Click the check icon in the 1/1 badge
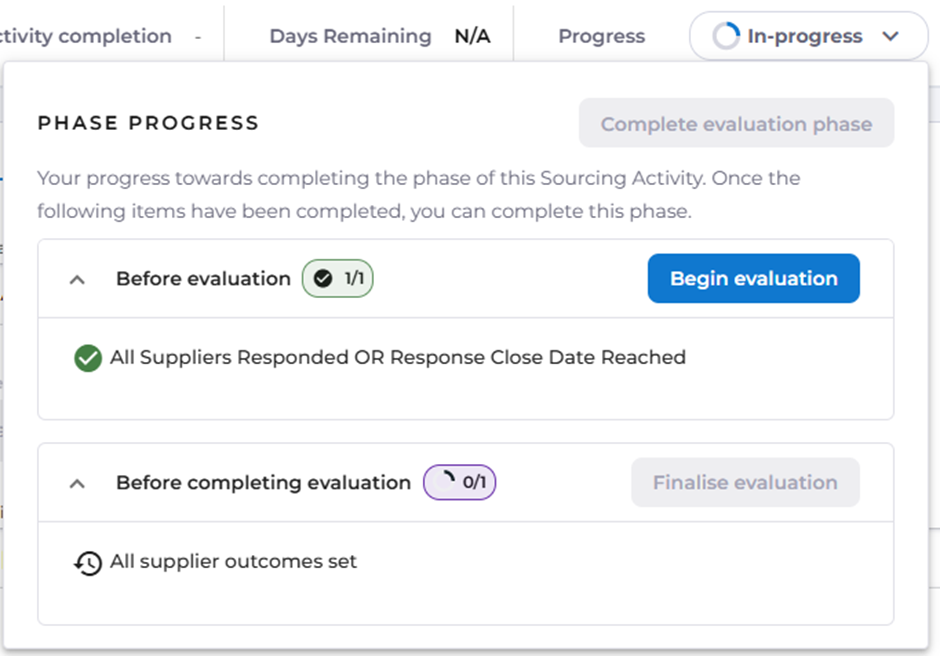This screenshot has height=656, width=940. [323, 279]
